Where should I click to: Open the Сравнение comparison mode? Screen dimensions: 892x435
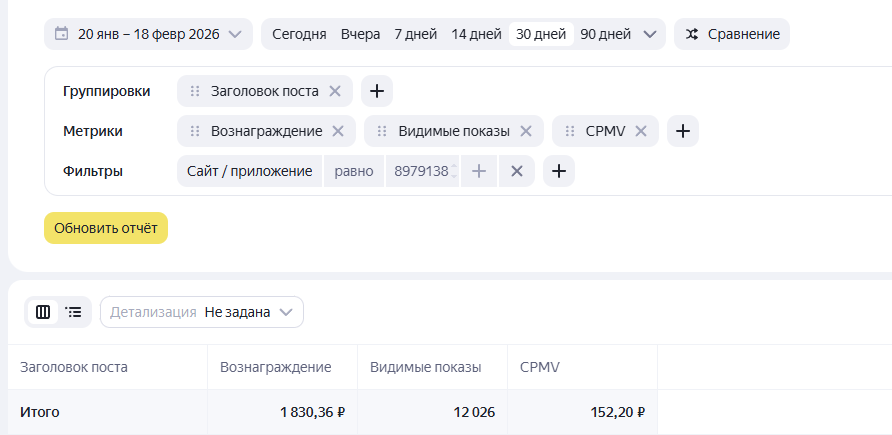732,34
